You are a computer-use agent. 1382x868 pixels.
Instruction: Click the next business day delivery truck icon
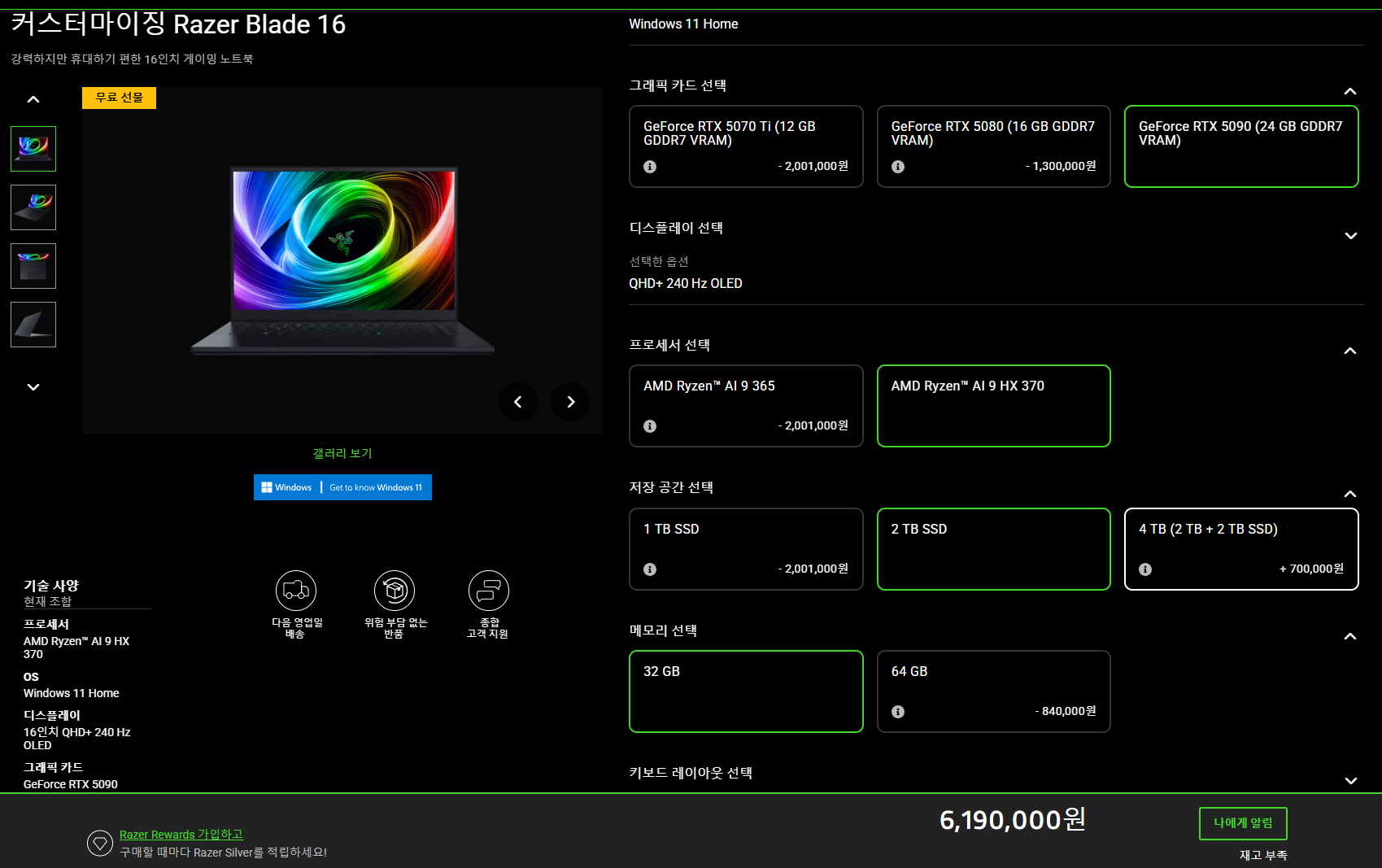296,591
